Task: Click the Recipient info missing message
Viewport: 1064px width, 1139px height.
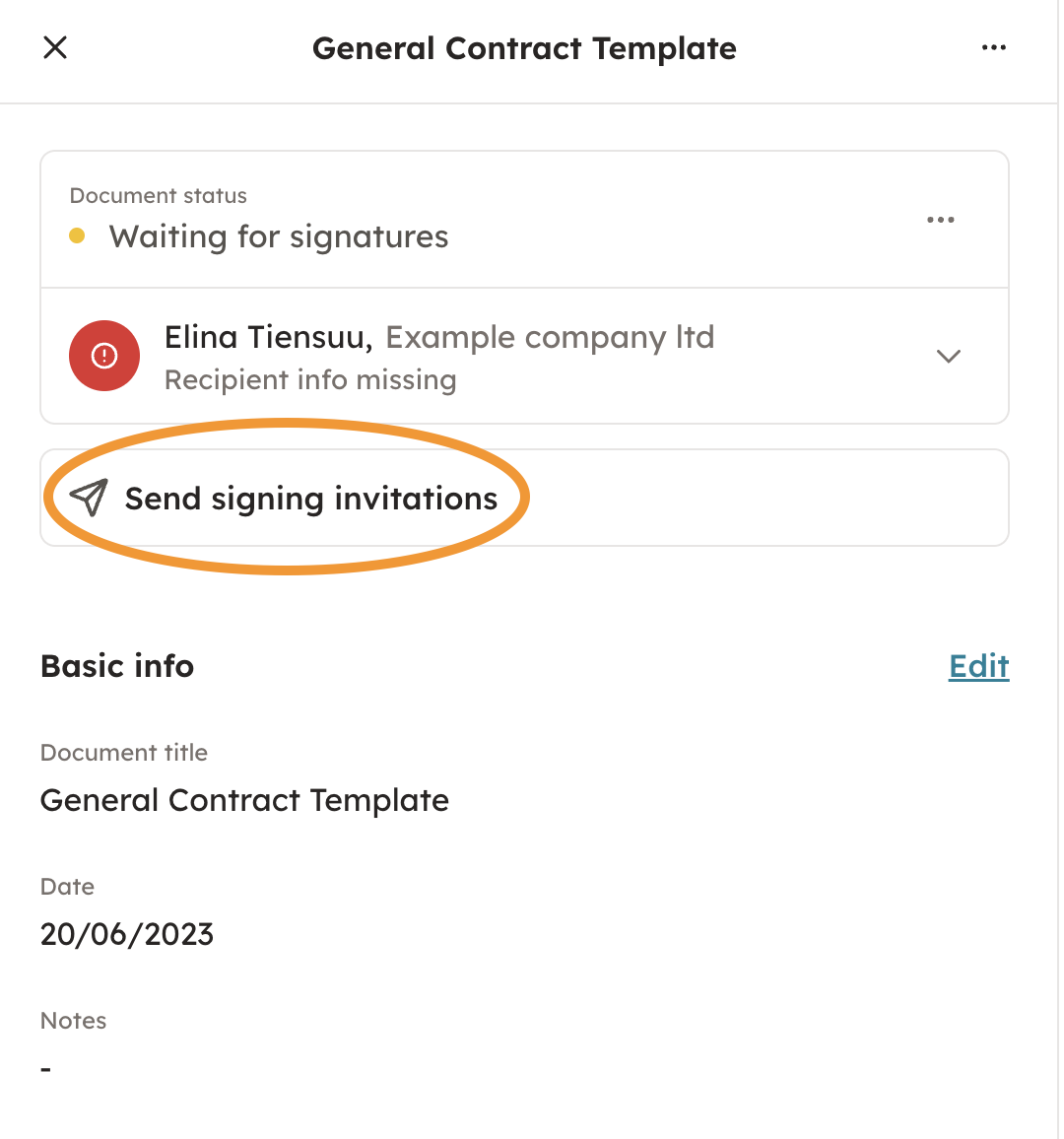Action: (310, 380)
